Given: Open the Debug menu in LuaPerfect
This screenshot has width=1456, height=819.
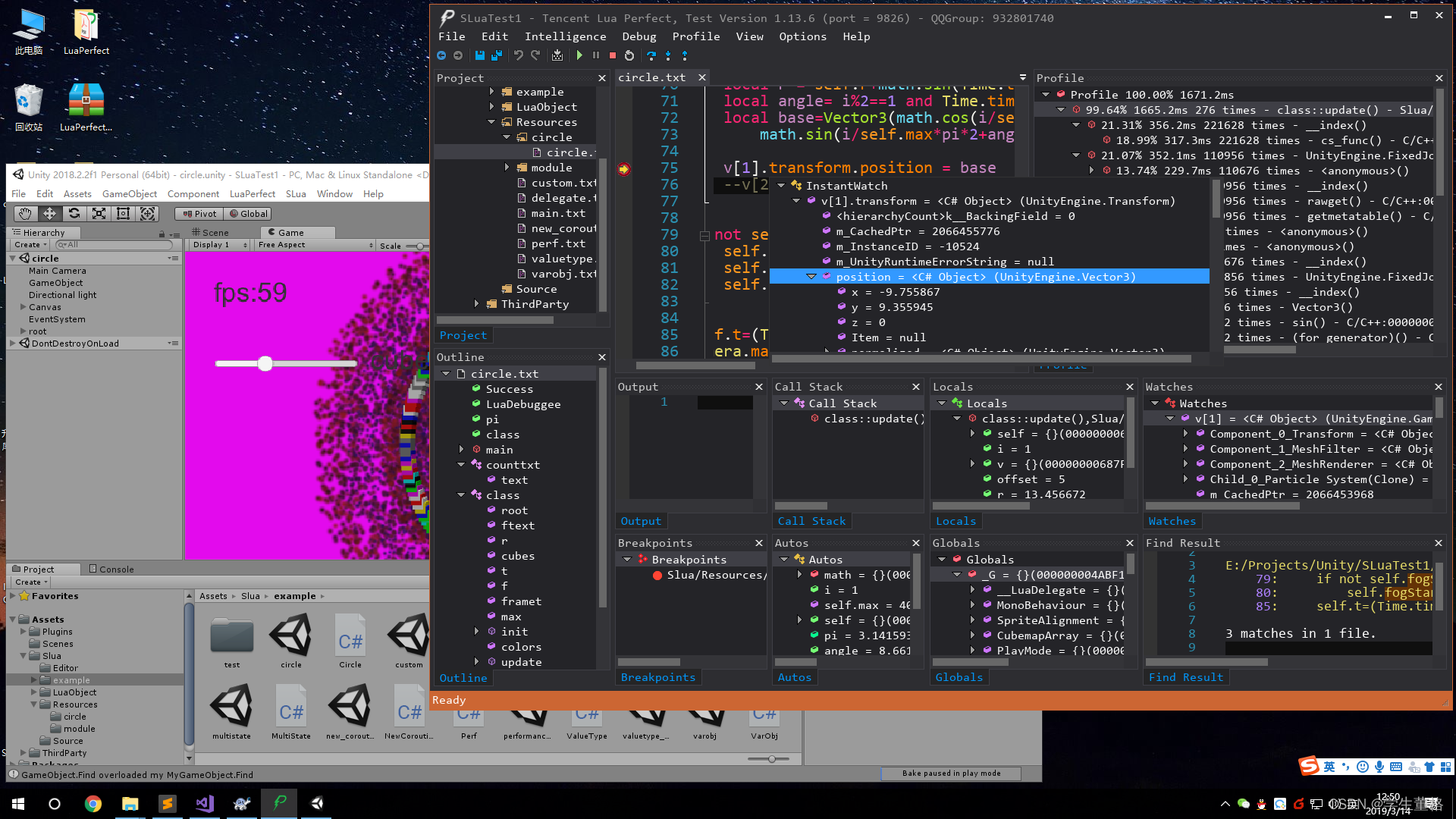Looking at the screenshot, I should click(x=639, y=36).
